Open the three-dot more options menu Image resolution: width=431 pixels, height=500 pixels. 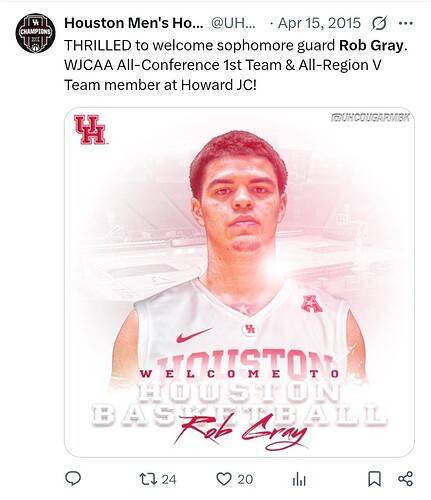coord(406,23)
